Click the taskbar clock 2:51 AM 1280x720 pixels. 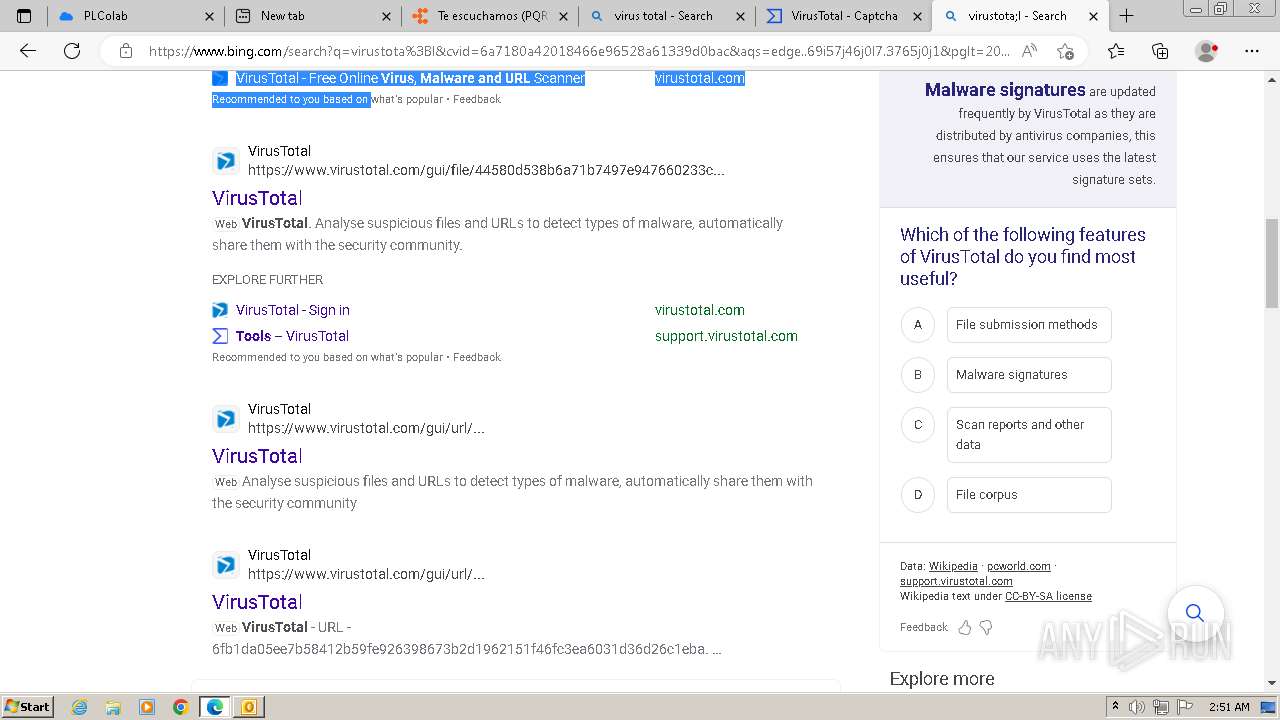point(1229,707)
